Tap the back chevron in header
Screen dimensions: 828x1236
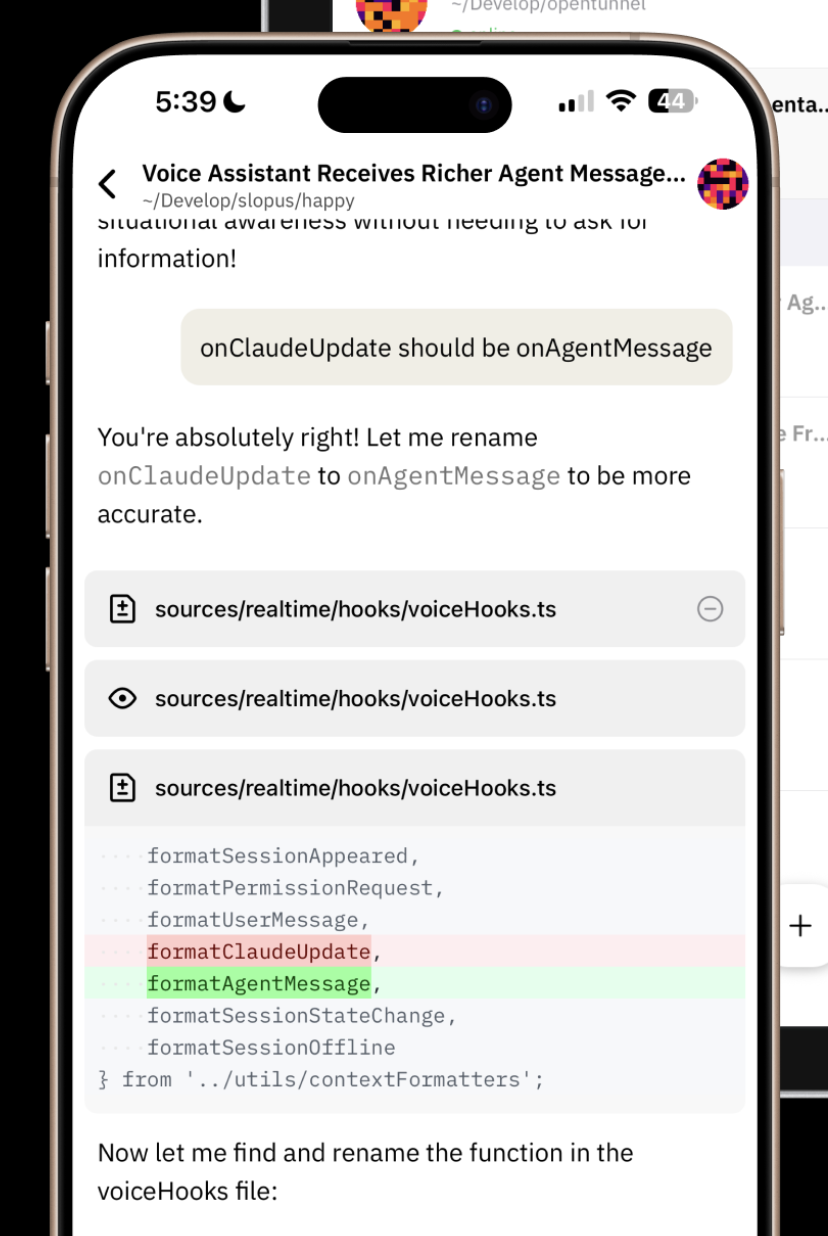pyautogui.click(x=107, y=184)
